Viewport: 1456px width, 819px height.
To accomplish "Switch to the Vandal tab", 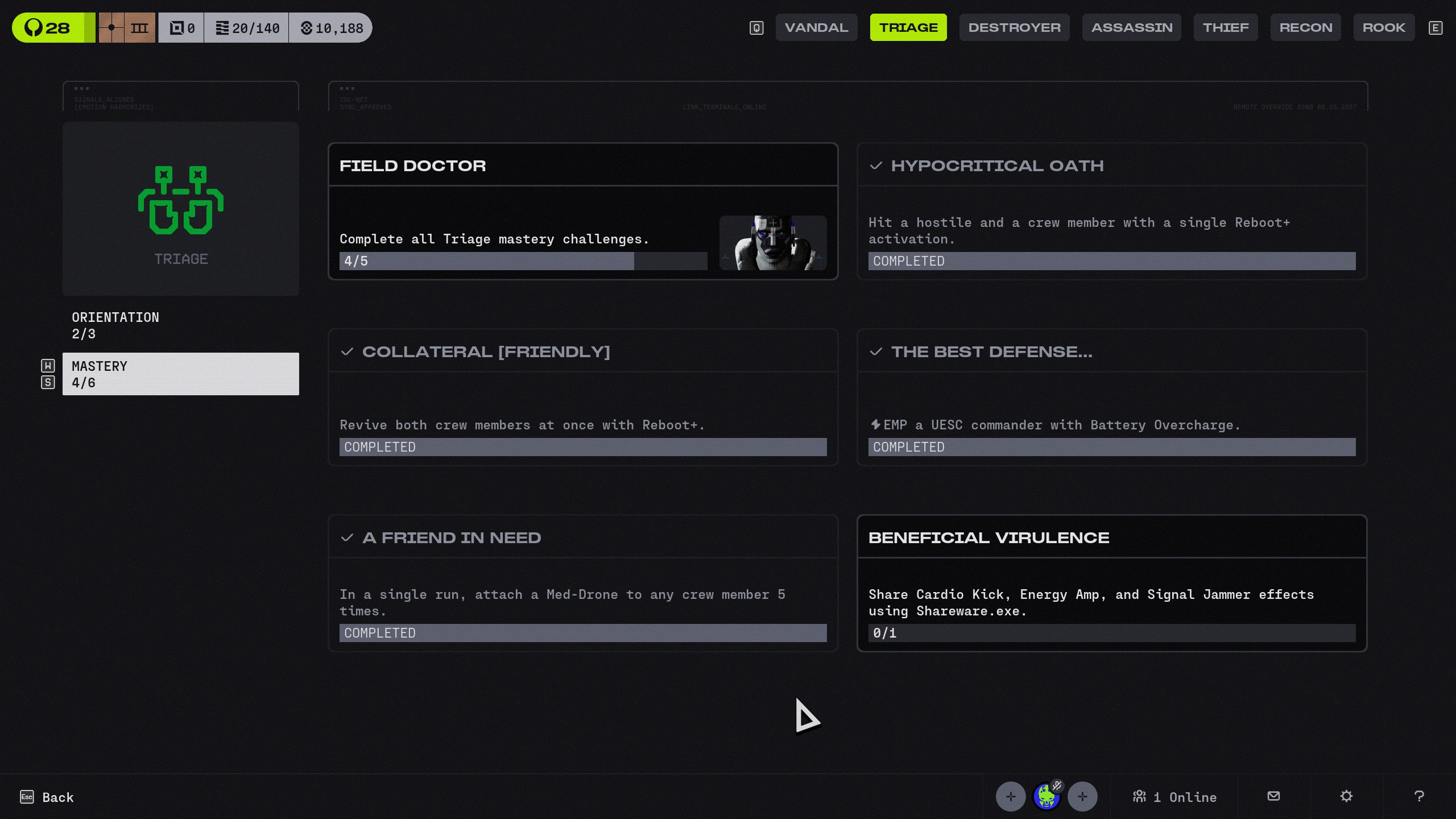I will (816, 27).
